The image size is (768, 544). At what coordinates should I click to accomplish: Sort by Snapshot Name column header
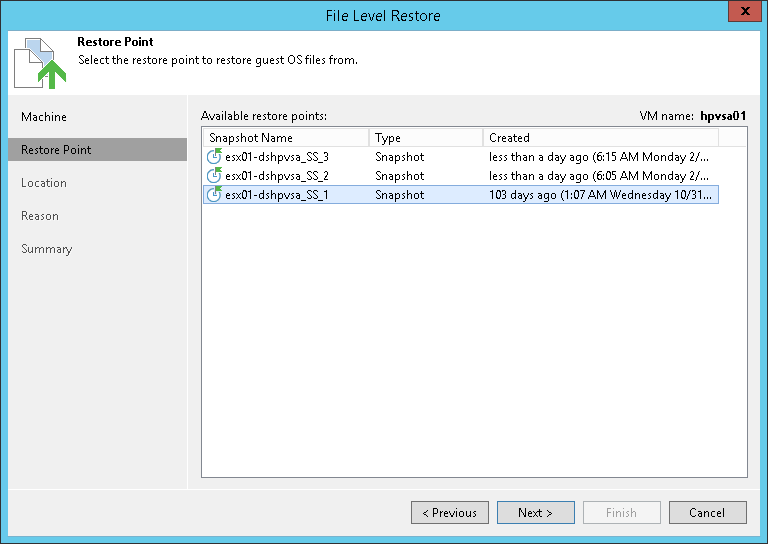coord(285,138)
